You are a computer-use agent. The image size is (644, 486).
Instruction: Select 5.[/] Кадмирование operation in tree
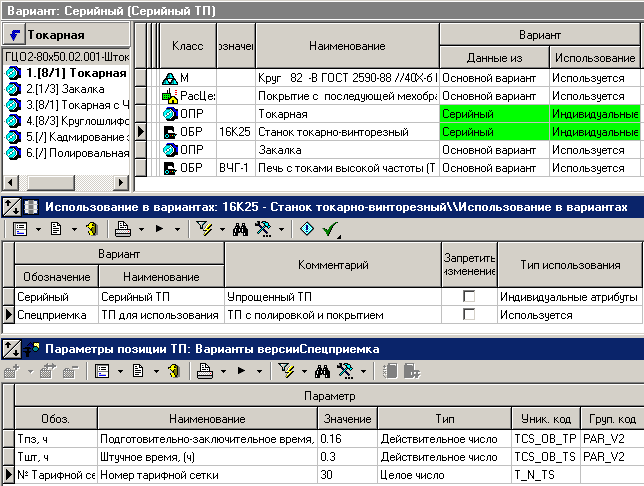[77, 137]
